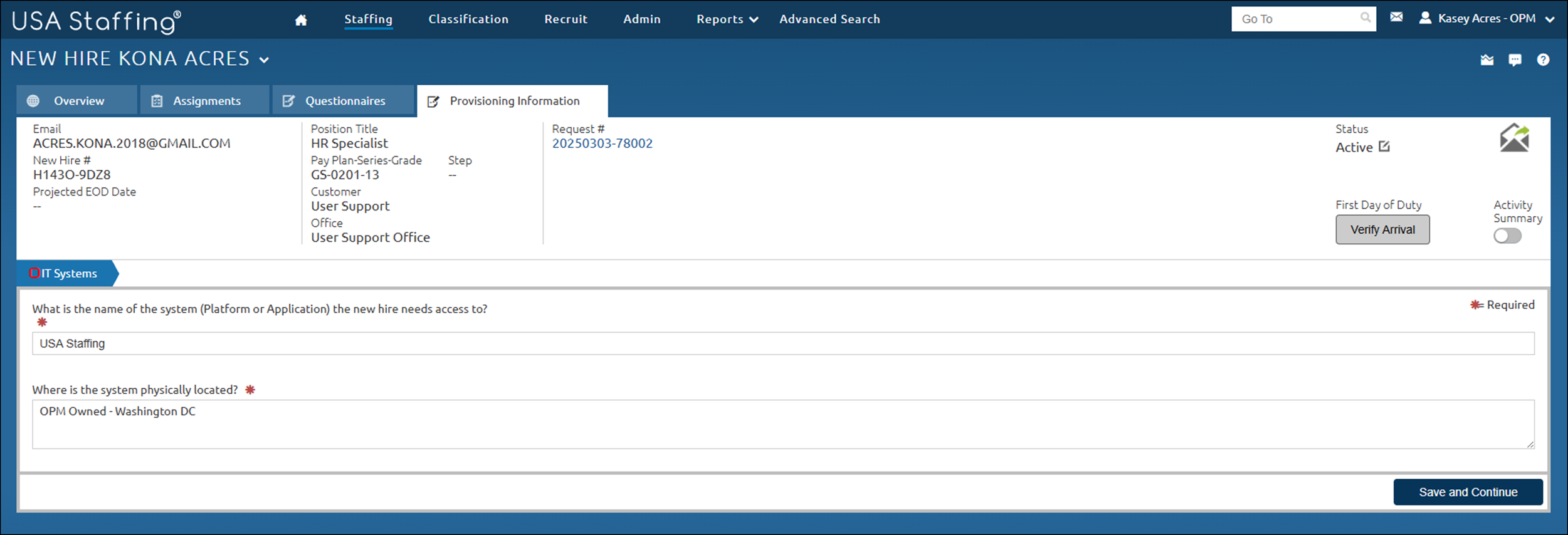Screen dimensions: 1568x535
Task: Open the Kasey Acres - OPM user menu
Action: coord(1486,18)
